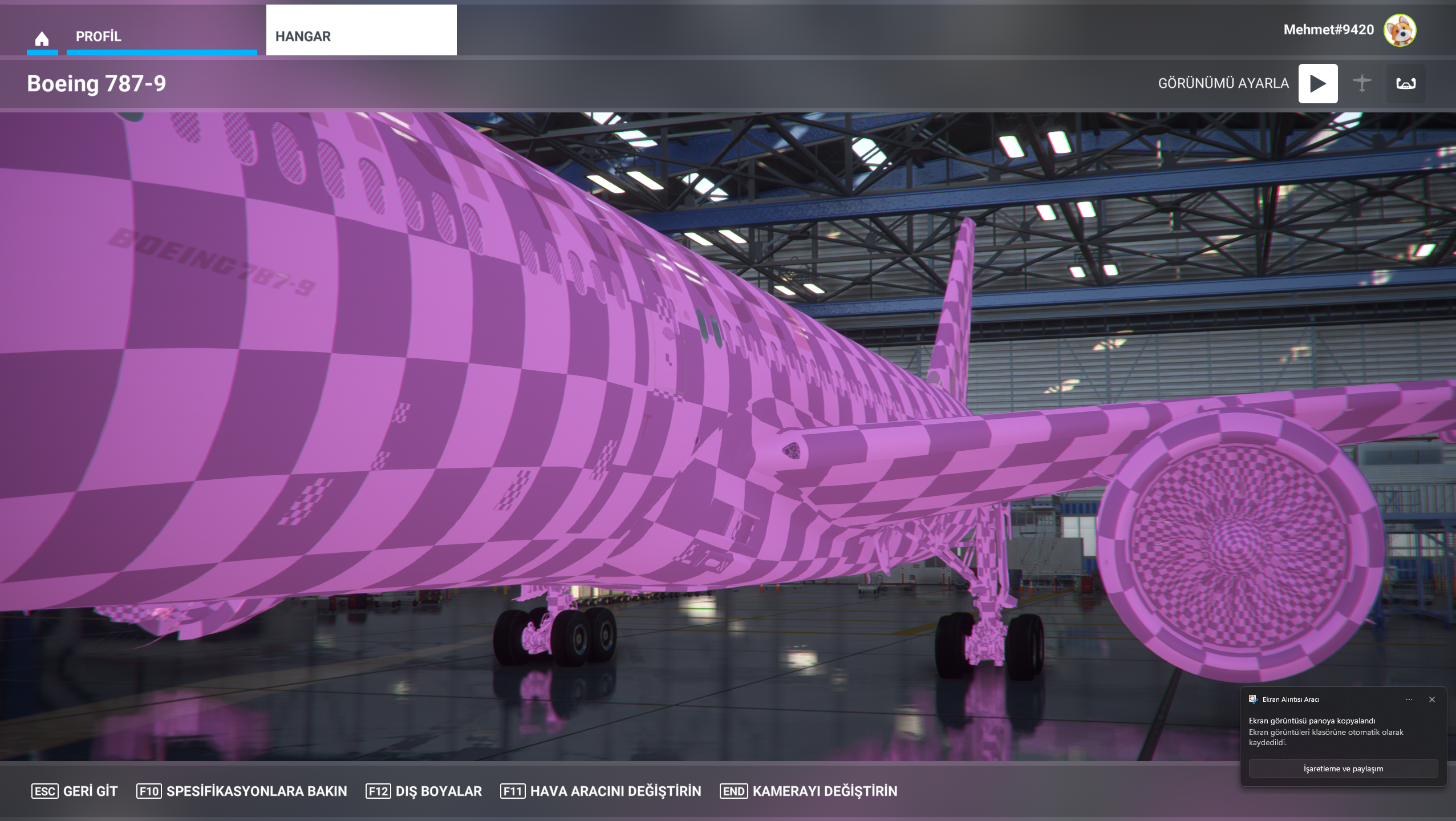Click the play button beside GÖRÜNÜMÜ AYARLA
Screen dimensions: 1456x821
[x=1317, y=83]
